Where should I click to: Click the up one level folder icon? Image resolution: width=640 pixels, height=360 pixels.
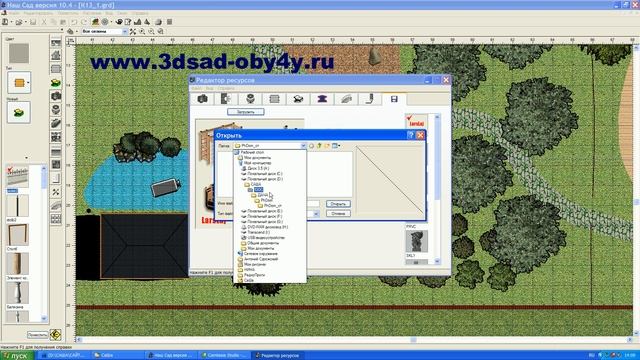(320, 146)
